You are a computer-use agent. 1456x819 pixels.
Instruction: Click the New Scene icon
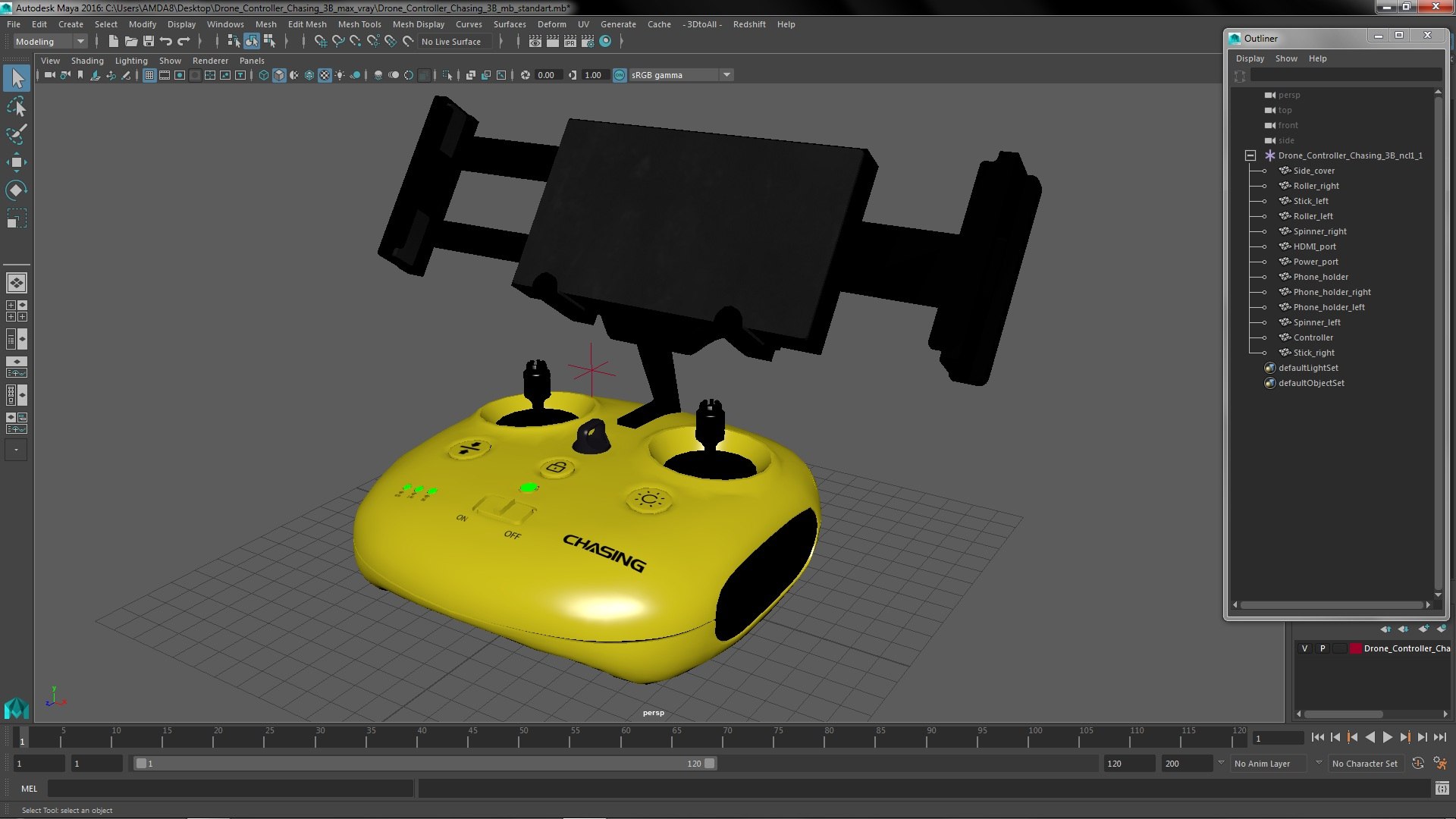click(x=114, y=42)
